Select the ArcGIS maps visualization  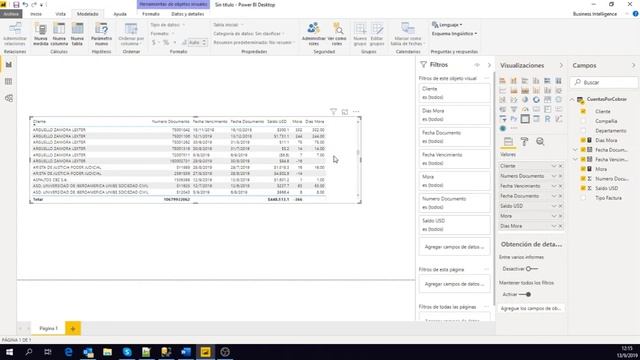[x=502, y=128]
